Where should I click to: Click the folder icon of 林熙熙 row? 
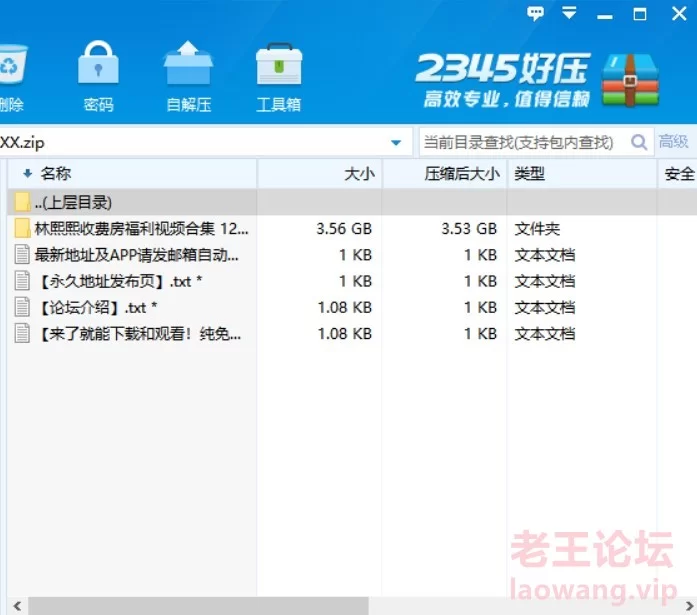[x=22, y=228]
